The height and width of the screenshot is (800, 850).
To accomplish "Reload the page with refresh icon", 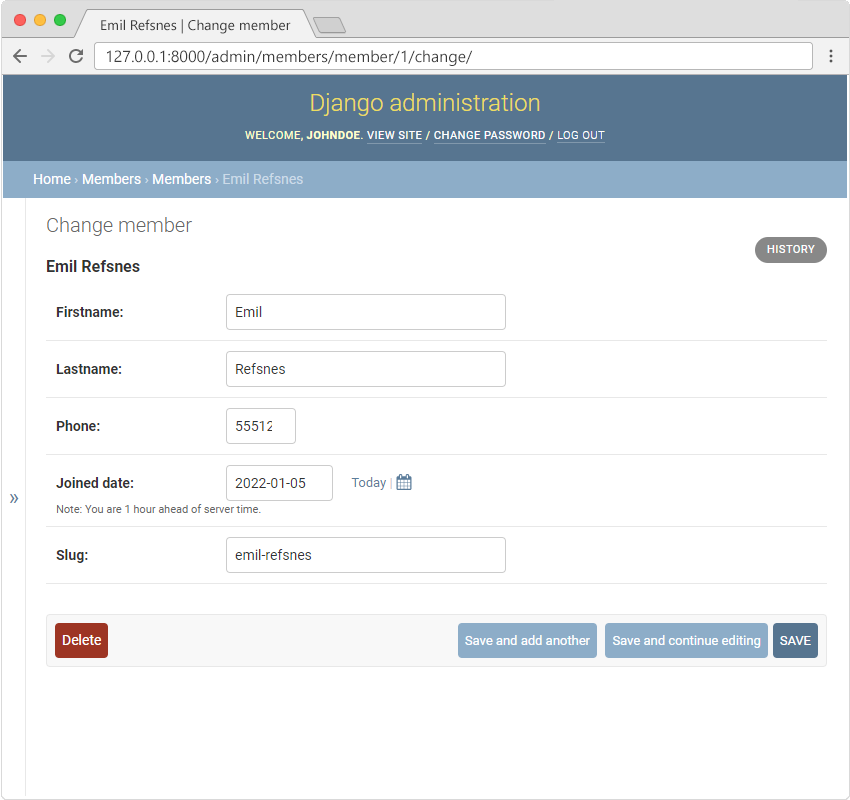I will 75,56.
